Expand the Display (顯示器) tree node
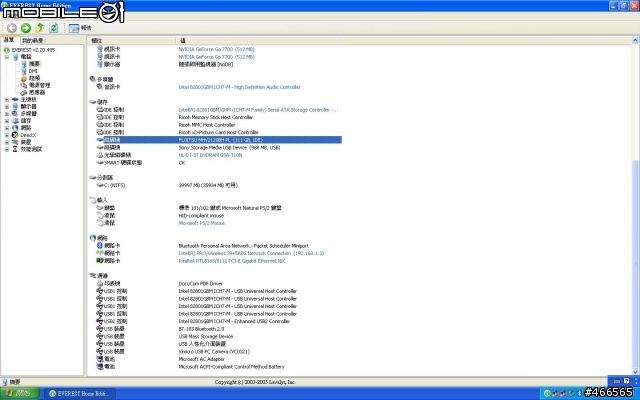The image size is (640, 400). pyautogui.click(x=7, y=107)
